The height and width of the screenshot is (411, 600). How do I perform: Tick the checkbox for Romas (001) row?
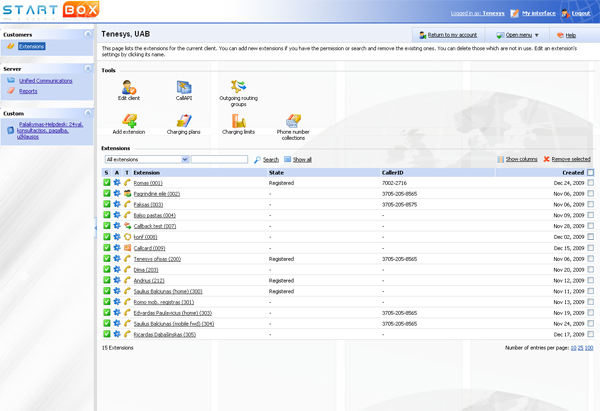[590, 183]
